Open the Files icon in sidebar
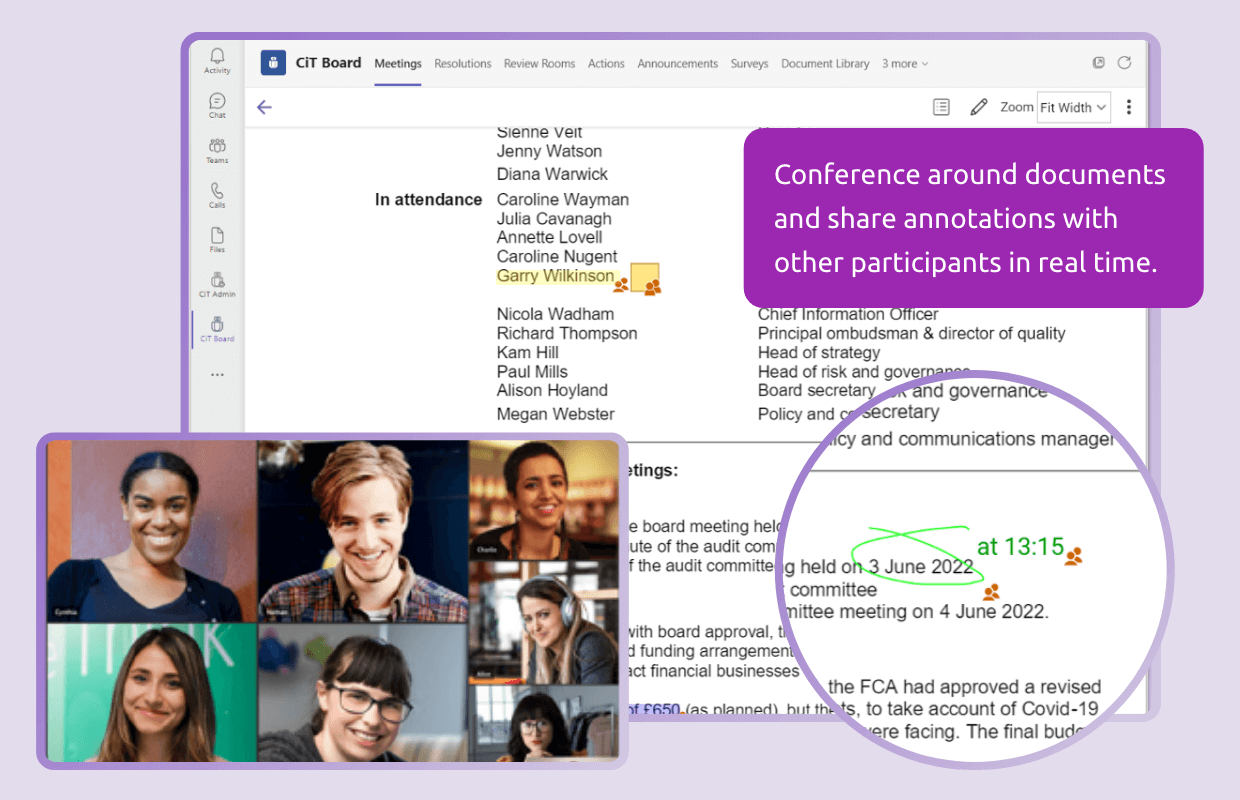The width and height of the screenshot is (1240, 800). (x=216, y=234)
